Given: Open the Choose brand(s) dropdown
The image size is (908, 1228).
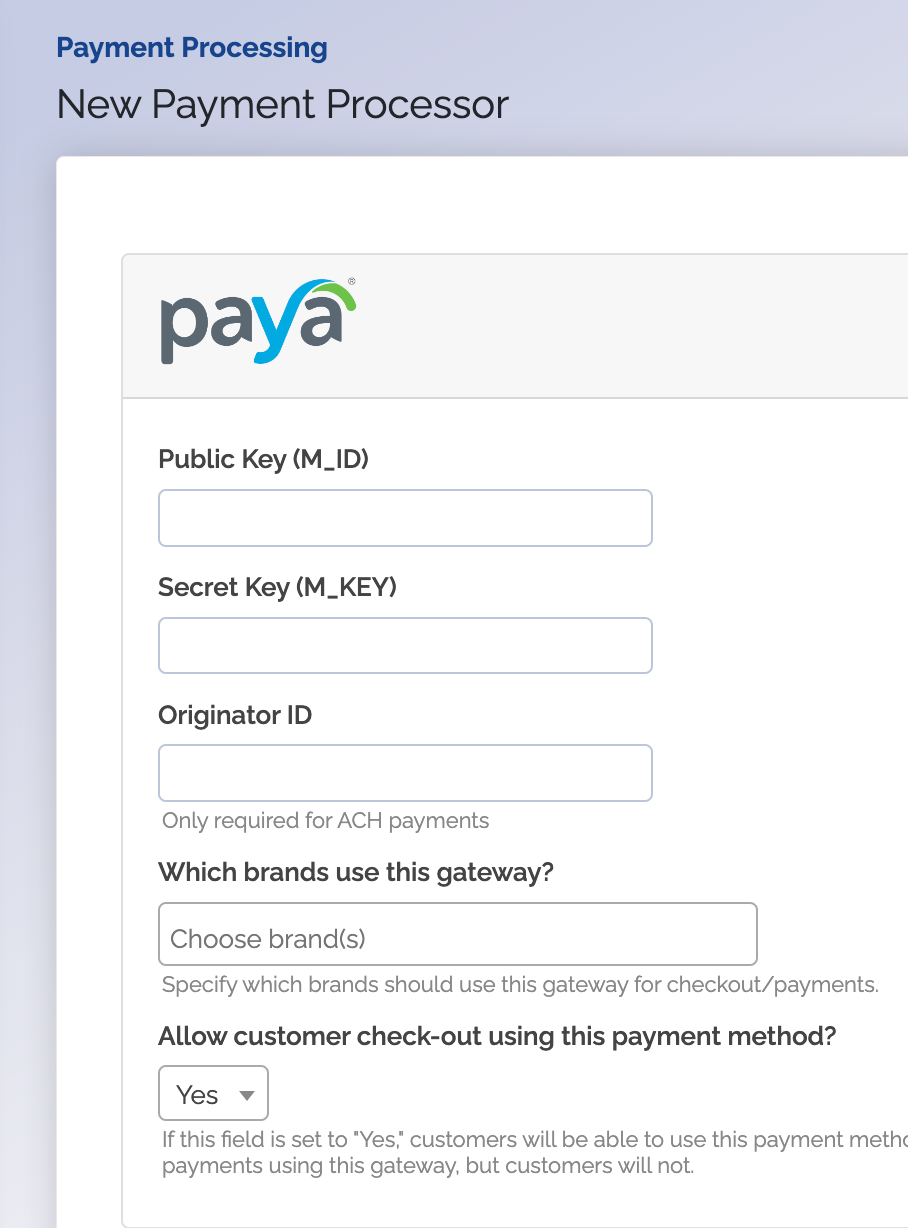Looking at the screenshot, I should pyautogui.click(x=457, y=933).
